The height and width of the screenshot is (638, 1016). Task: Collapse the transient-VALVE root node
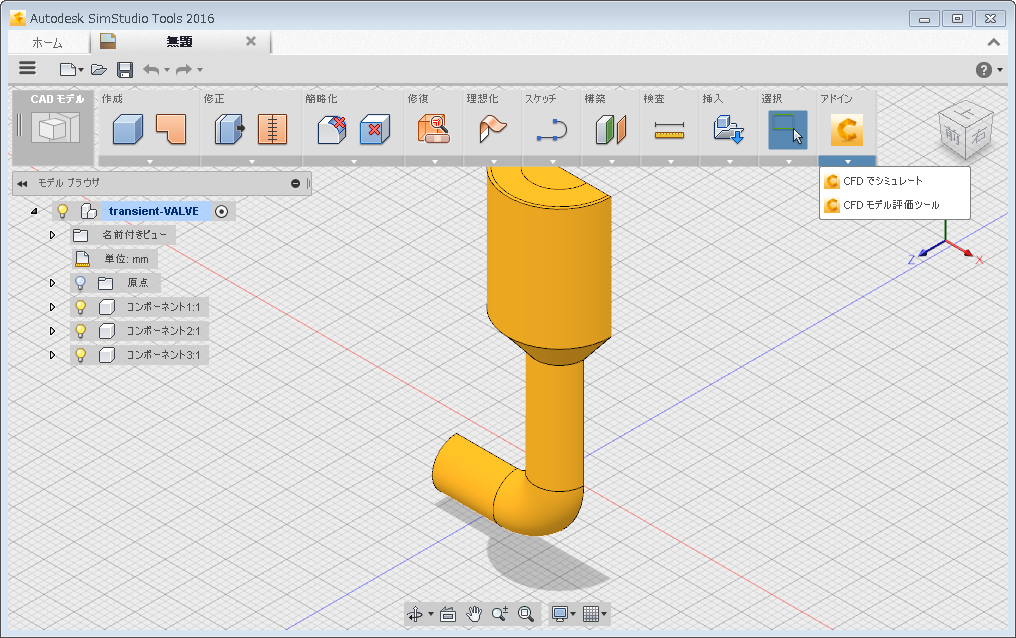[x=34, y=211]
